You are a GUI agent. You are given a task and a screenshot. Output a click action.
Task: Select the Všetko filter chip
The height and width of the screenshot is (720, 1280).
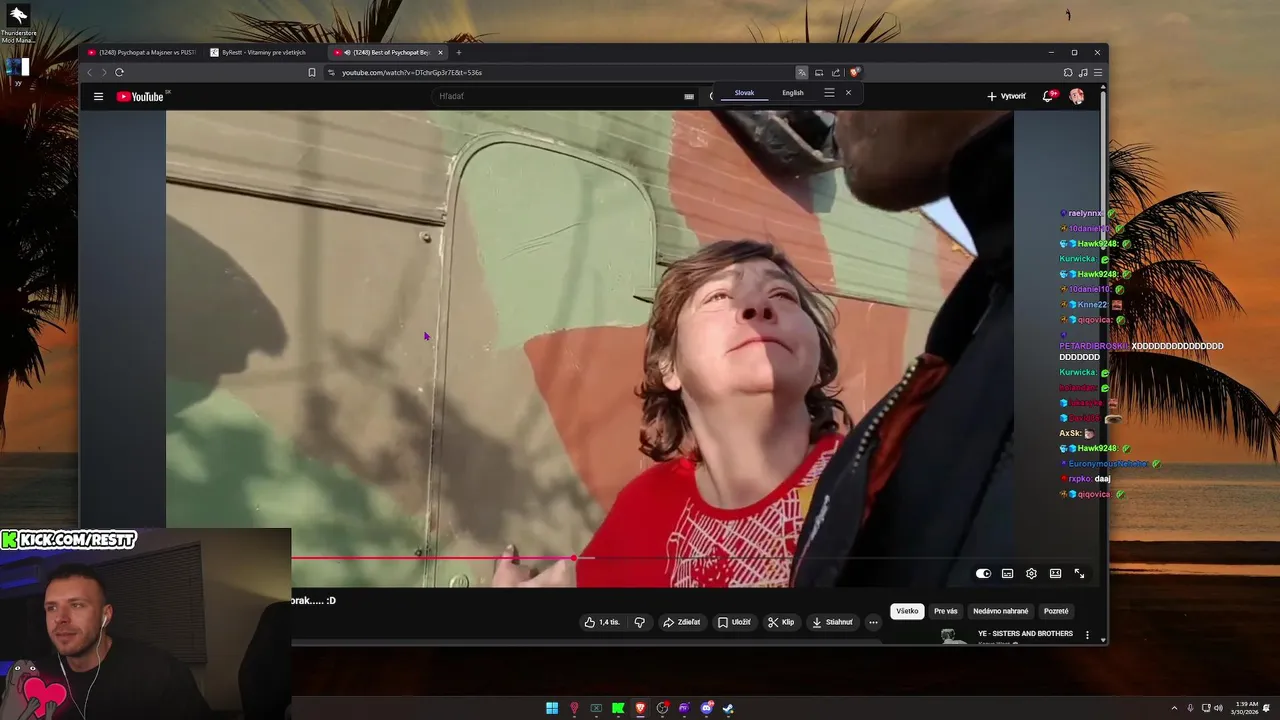click(x=907, y=611)
